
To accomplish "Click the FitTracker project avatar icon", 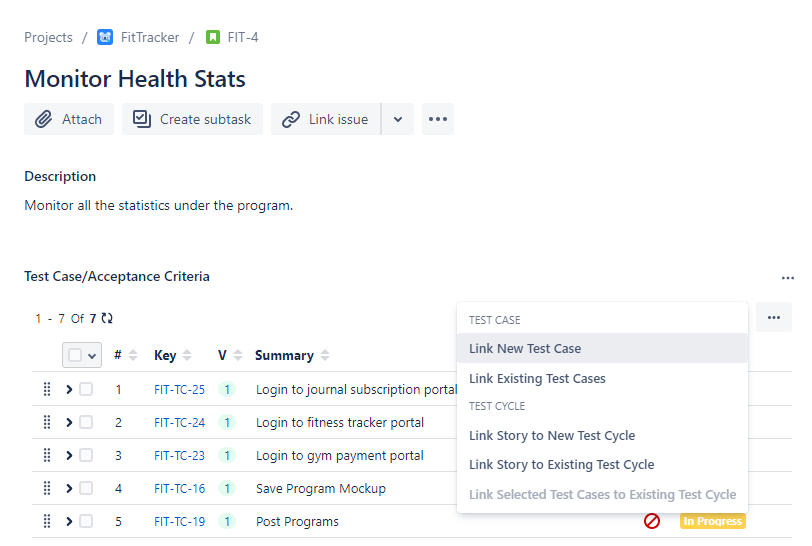I will click(105, 38).
